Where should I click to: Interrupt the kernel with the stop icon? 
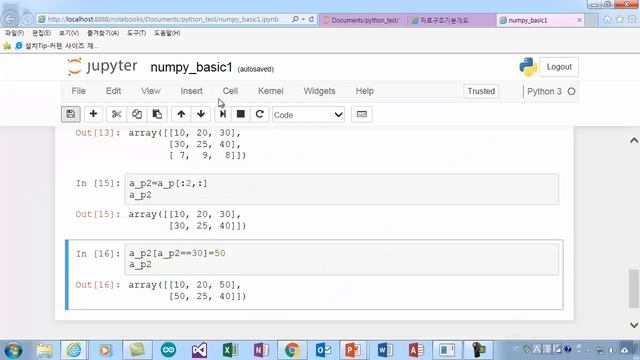(241, 114)
